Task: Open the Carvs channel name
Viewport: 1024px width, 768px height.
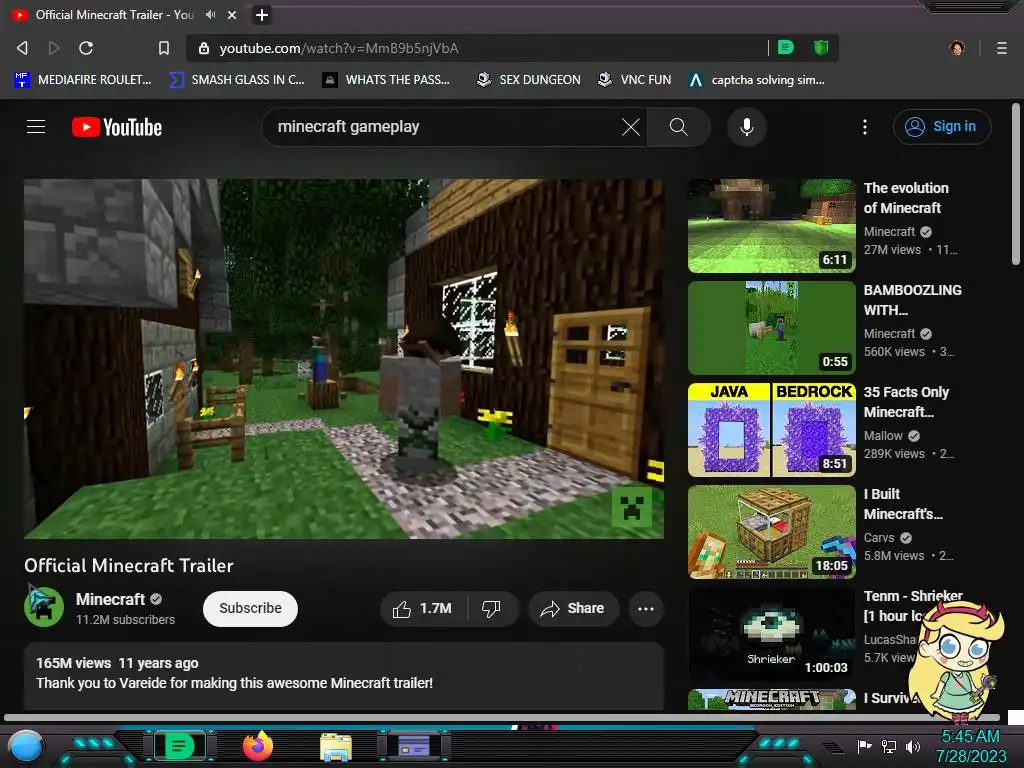Action: click(x=879, y=537)
